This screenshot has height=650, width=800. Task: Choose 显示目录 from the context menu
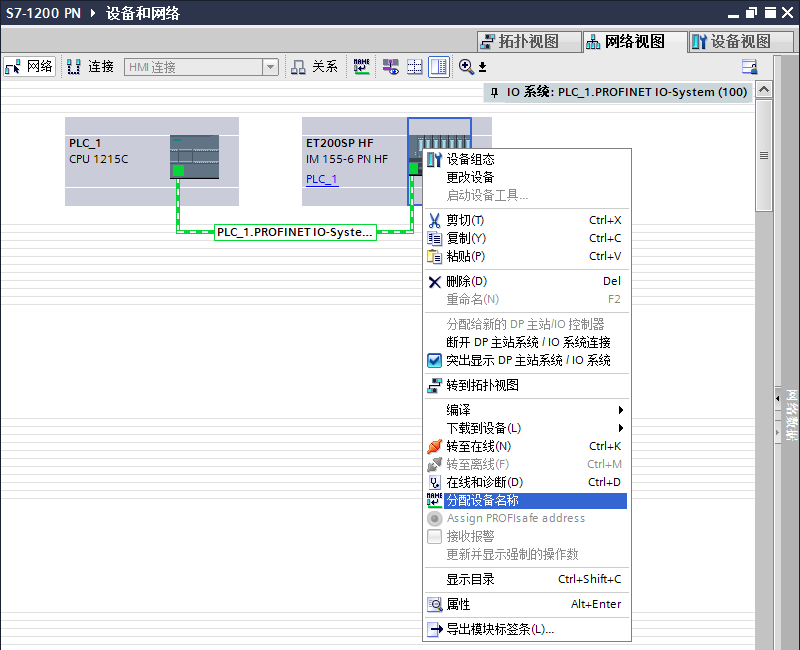527,579
